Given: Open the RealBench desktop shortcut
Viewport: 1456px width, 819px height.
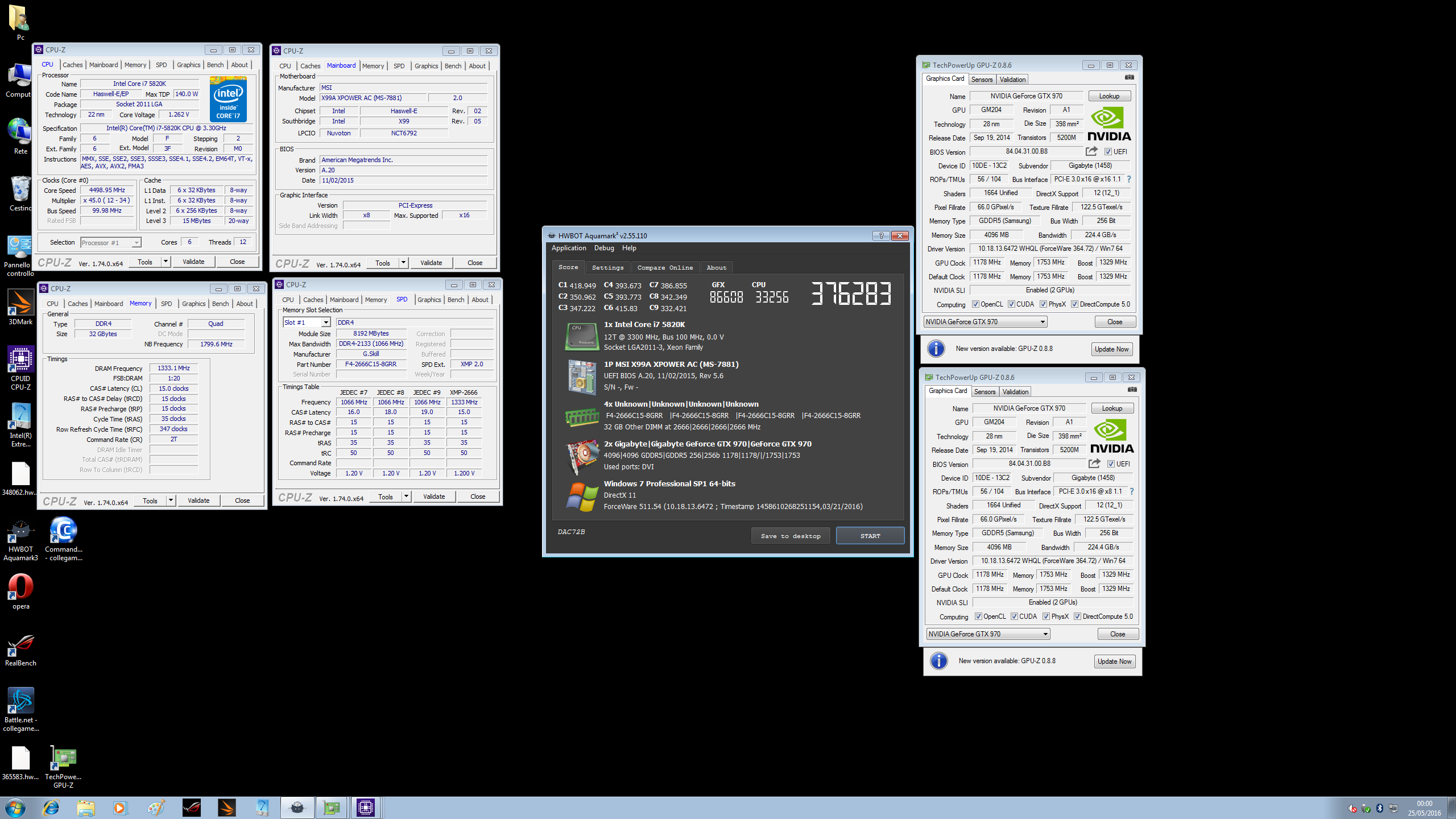Looking at the screenshot, I should pos(20,650).
